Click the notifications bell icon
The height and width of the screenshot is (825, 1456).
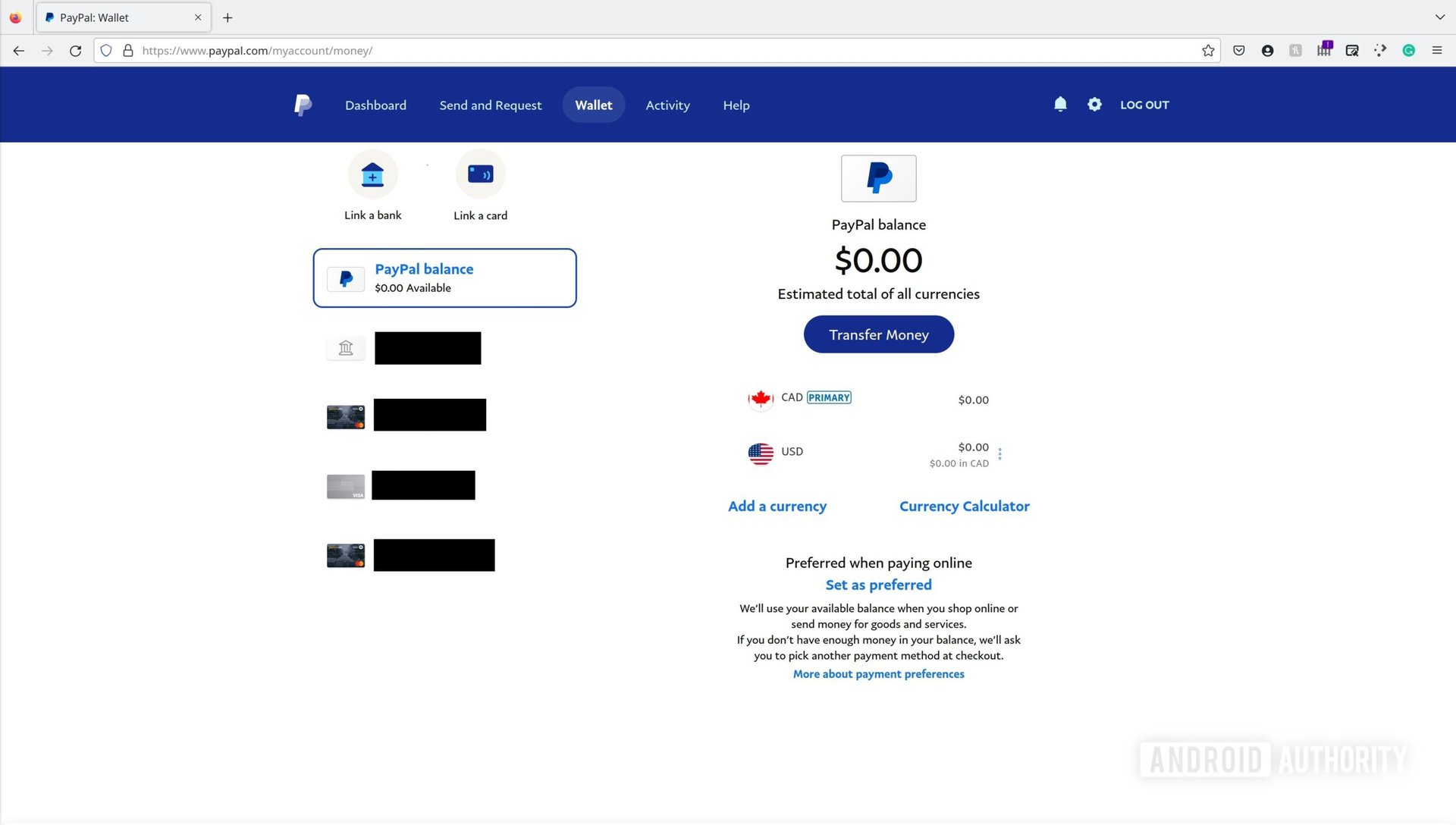tap(1060, 104)
